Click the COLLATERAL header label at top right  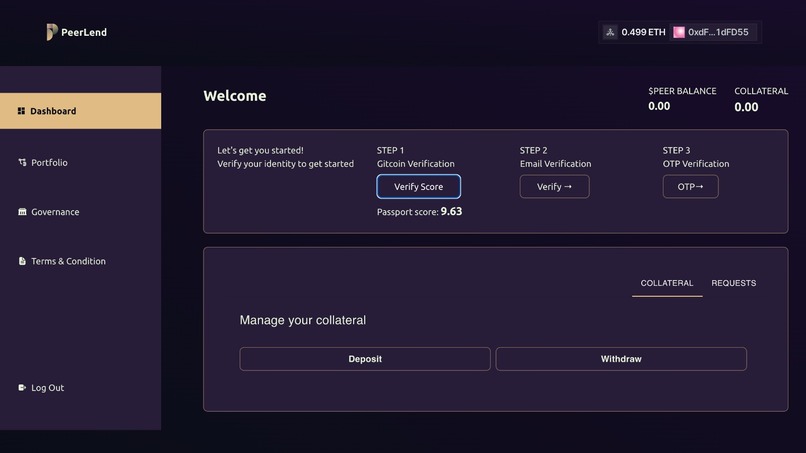click(761, 91)
